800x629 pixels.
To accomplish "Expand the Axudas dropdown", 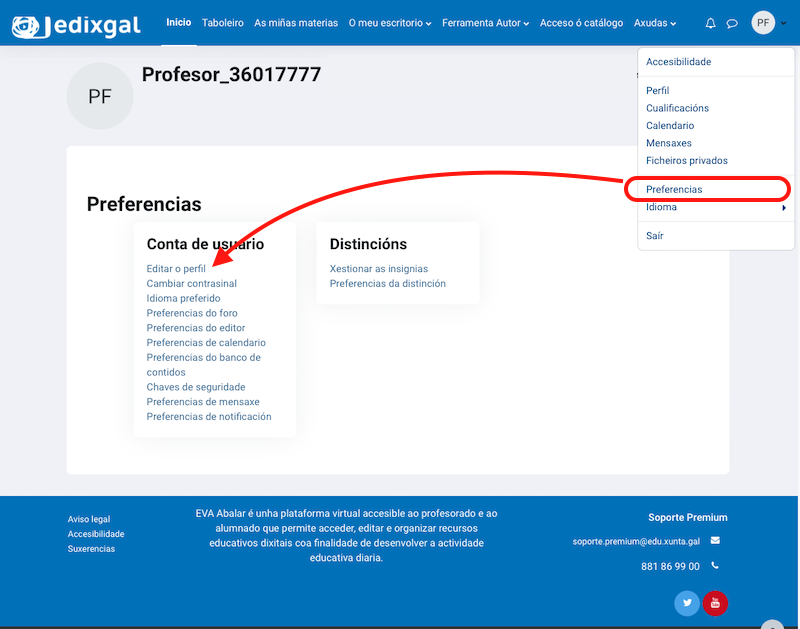I will [x=656, y=22].
